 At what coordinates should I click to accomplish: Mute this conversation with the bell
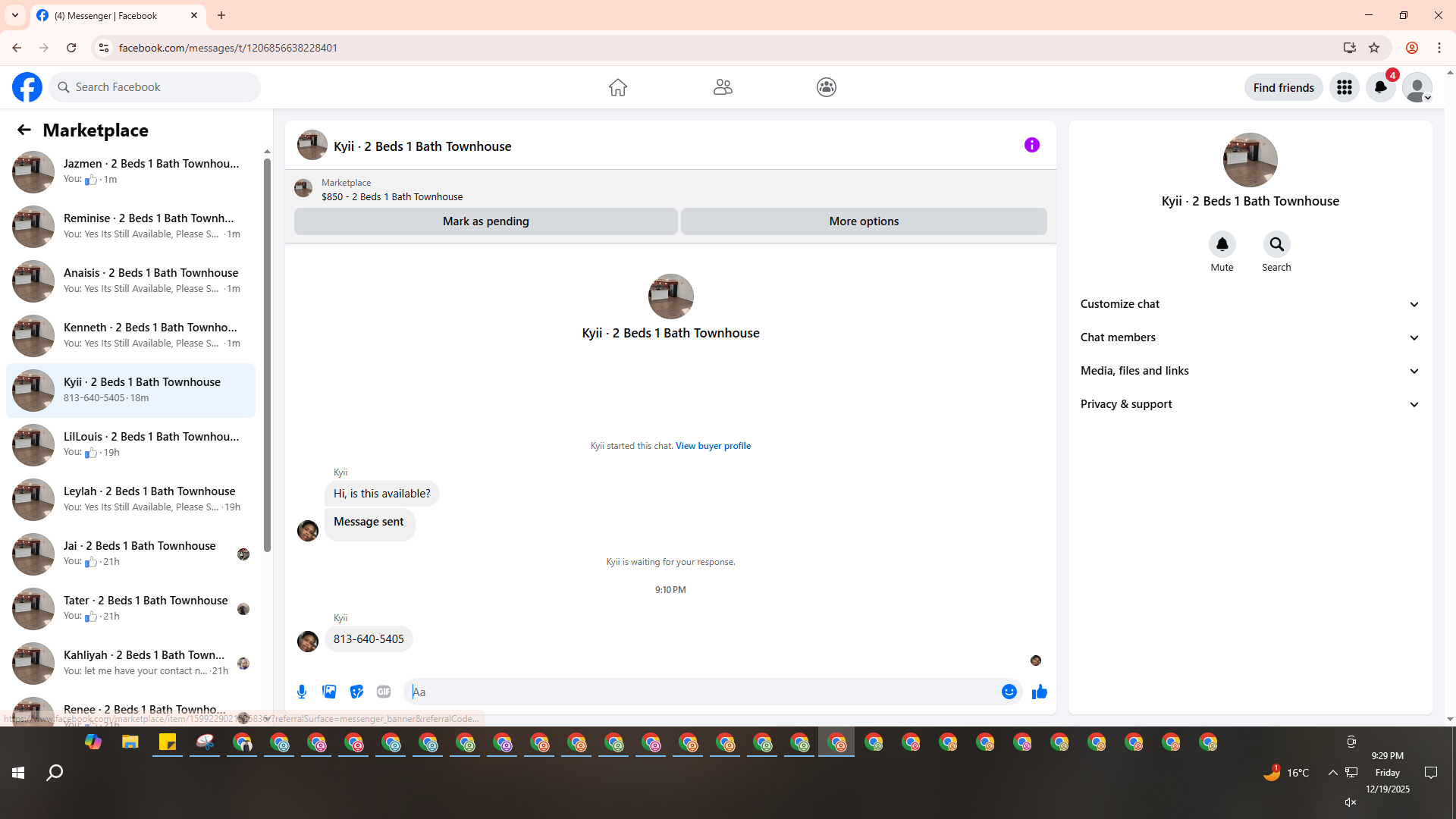coord(1222,244)
